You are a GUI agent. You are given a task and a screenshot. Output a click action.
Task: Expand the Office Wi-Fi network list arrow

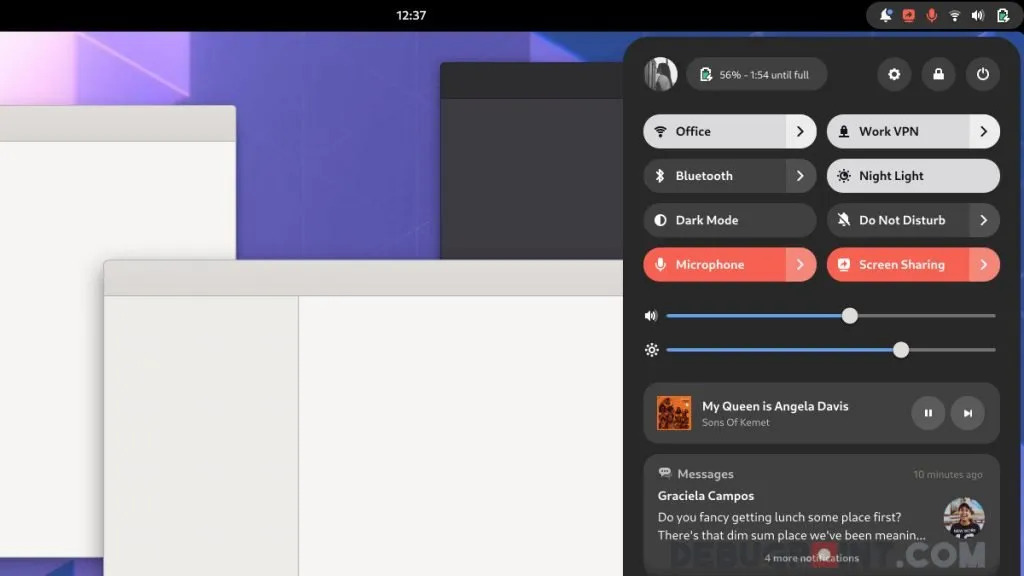(800, 131)
